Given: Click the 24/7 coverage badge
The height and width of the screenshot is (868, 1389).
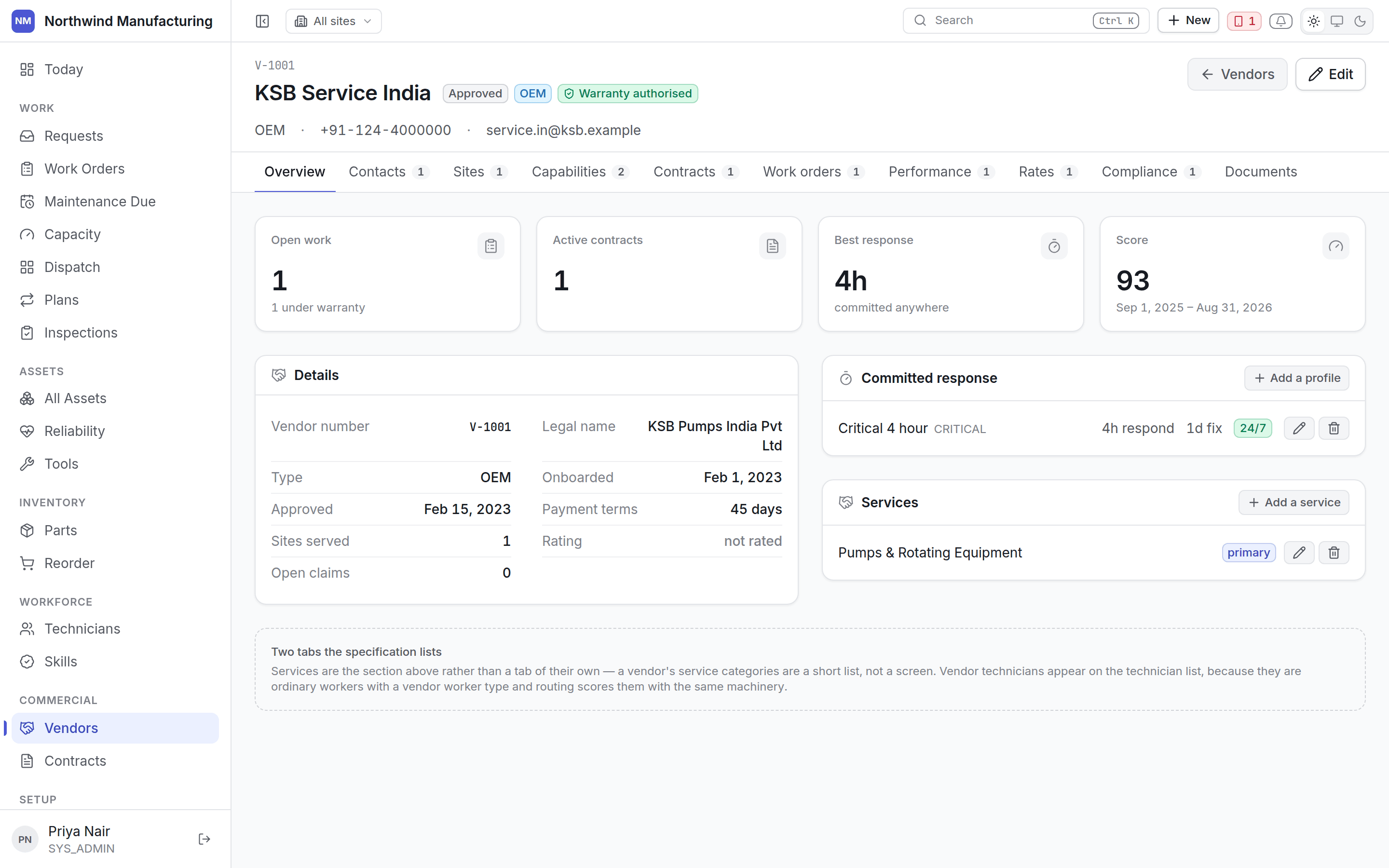Looking at the screenshot, I should (x=1253, y=428).
